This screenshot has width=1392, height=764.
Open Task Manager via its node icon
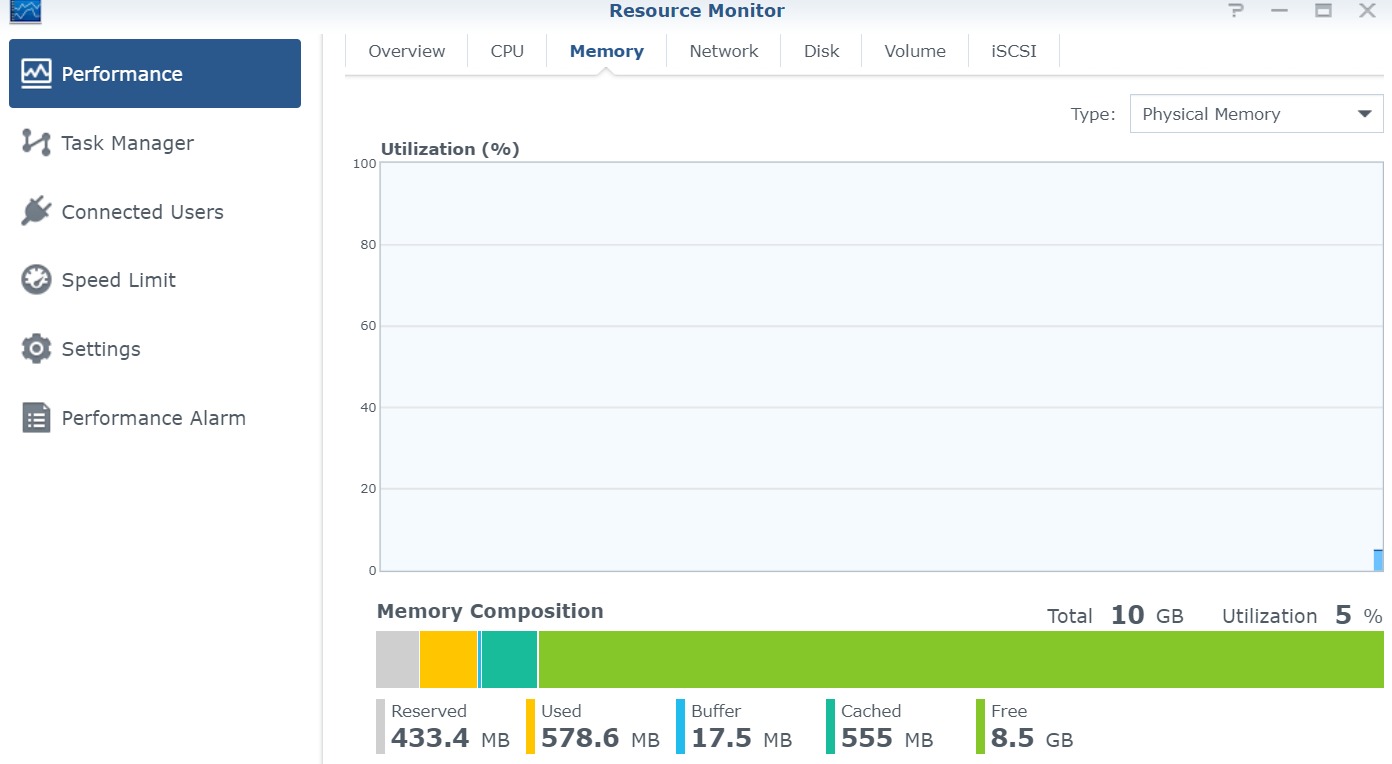(x=37, y=143)
